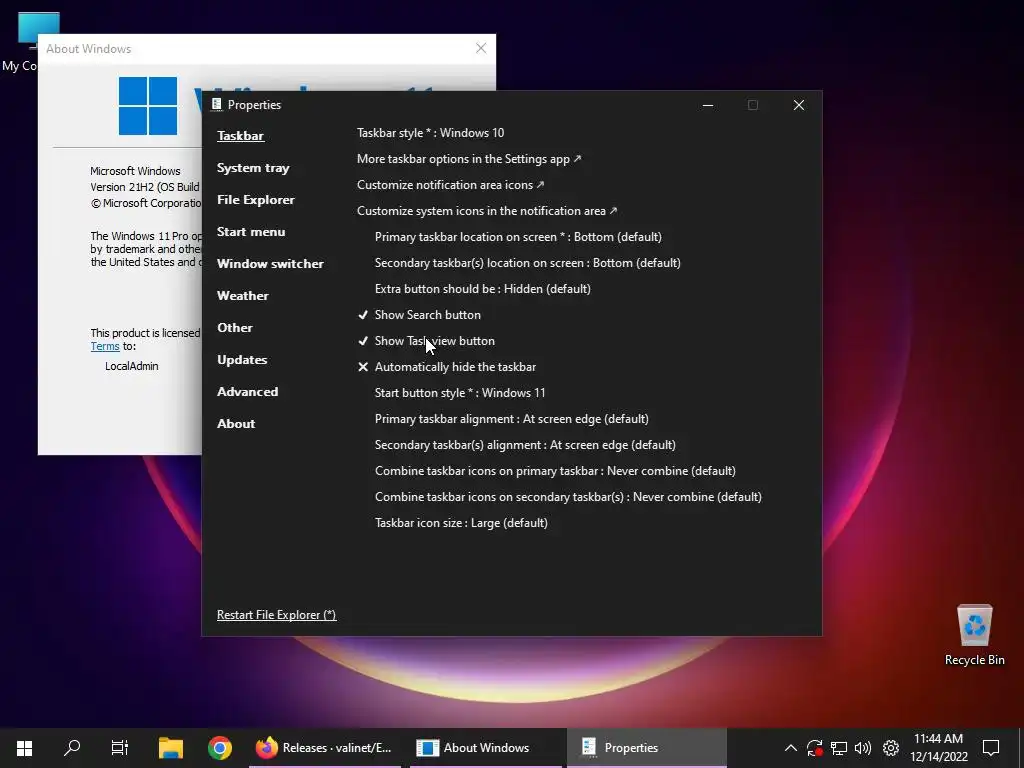The height and width of the screenshot is (768, 1024).
Task: Click the Windows logo in About Windows
Action: [148, 106]
